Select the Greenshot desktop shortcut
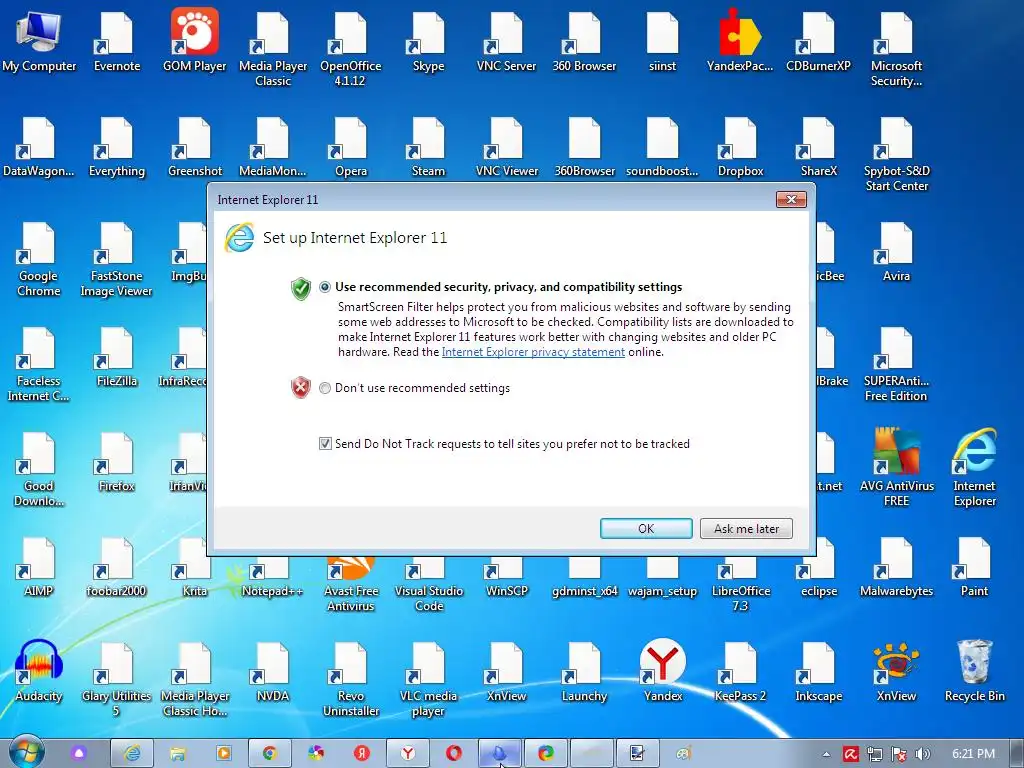This screenshot has height=768, width=1024. (x=195, y=147)
